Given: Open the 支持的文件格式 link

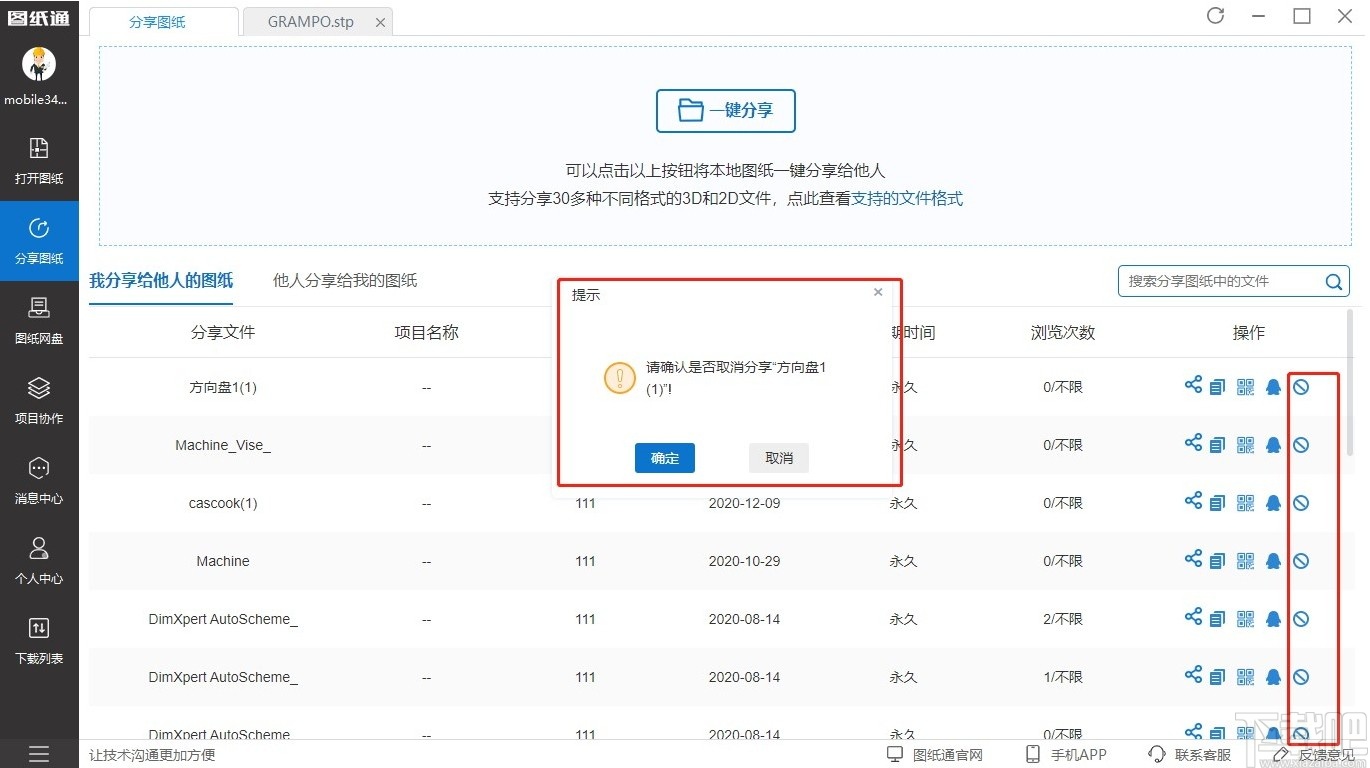Looking at the screenshot, I should 907,198.
